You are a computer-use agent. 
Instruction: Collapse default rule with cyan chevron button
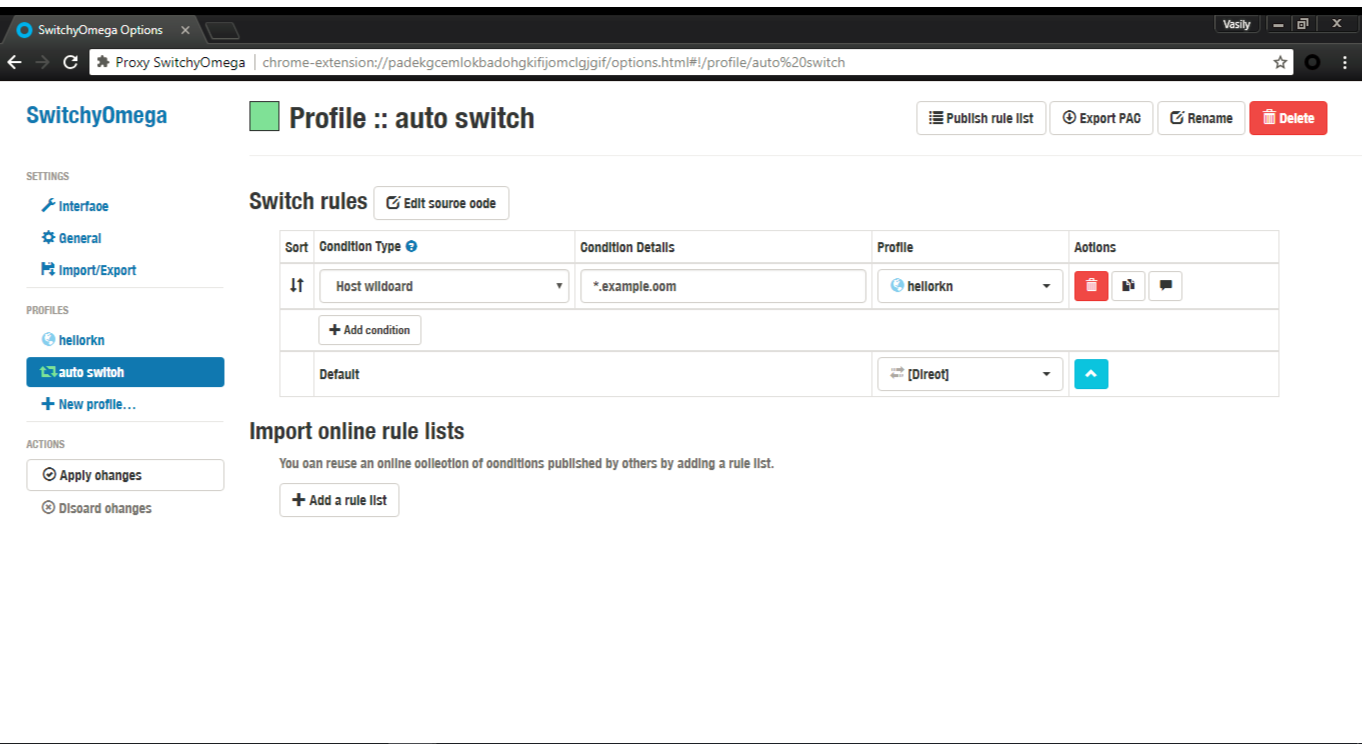[1091, 374]
